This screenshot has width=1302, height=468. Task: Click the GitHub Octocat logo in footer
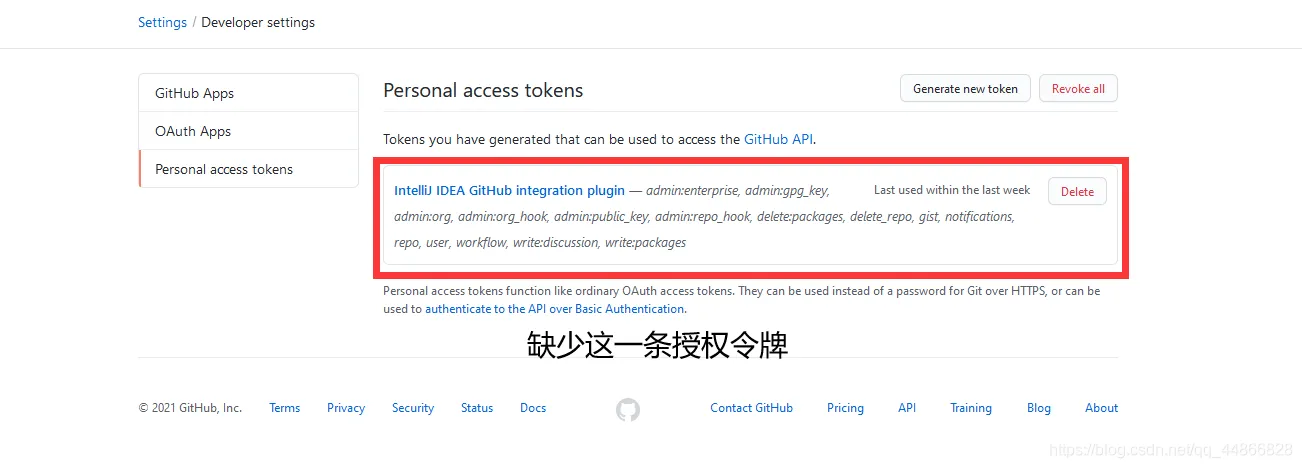coord(627,409)
